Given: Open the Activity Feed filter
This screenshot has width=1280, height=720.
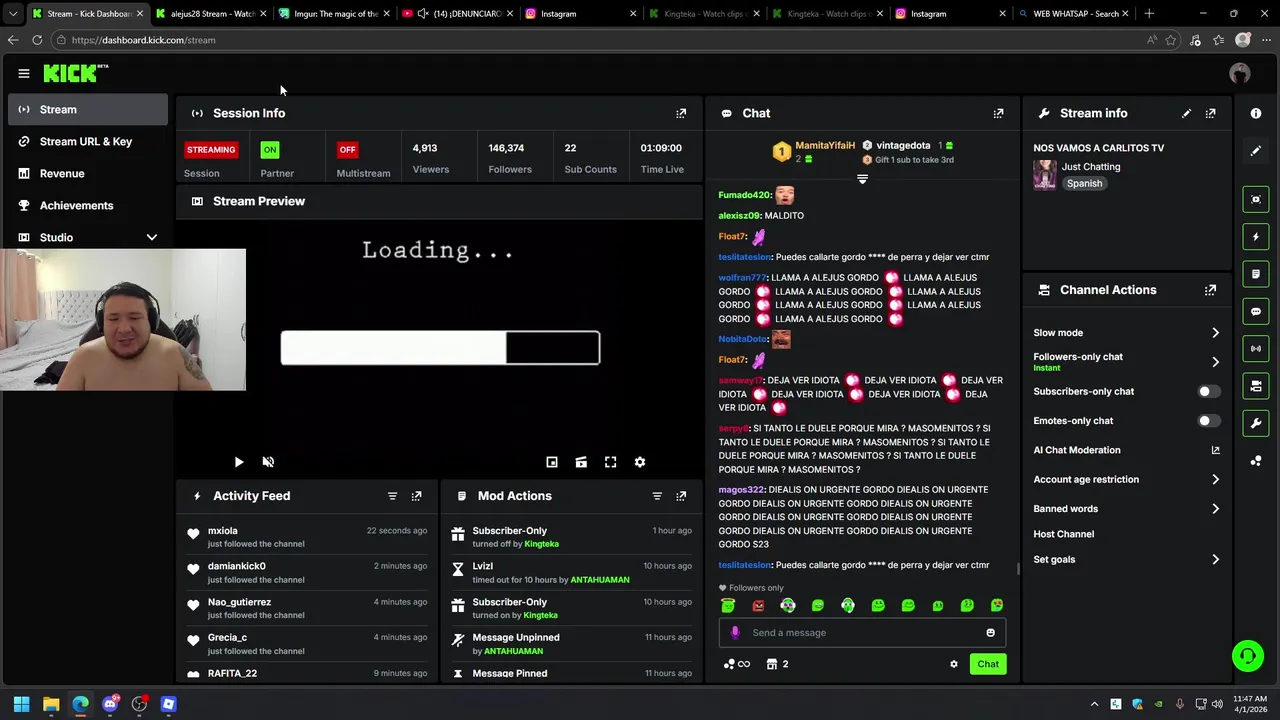Looking at the screenshot, I should [392, 496].
